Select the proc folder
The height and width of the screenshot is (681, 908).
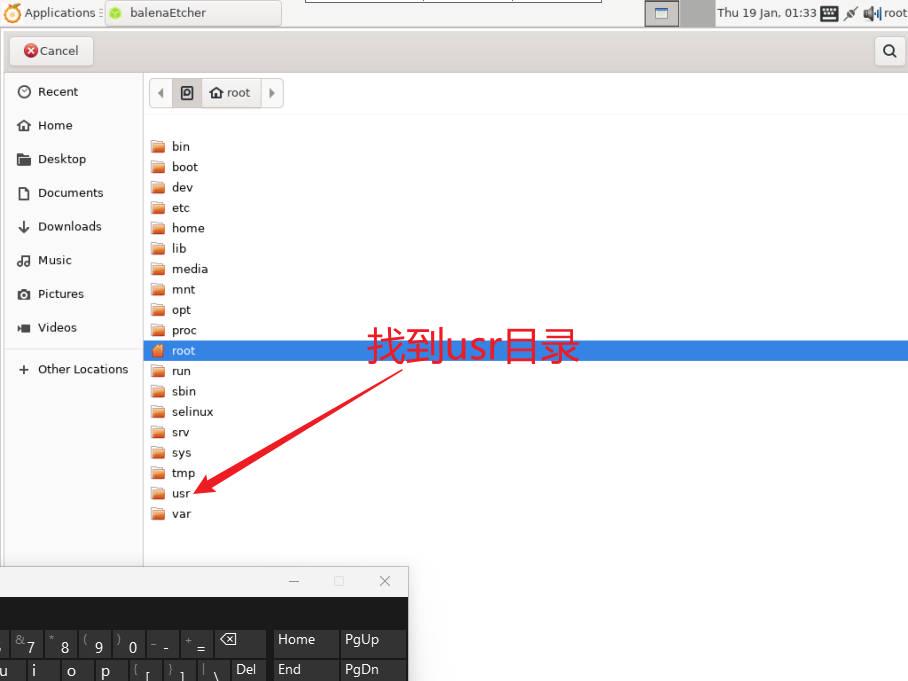point(525,330)
